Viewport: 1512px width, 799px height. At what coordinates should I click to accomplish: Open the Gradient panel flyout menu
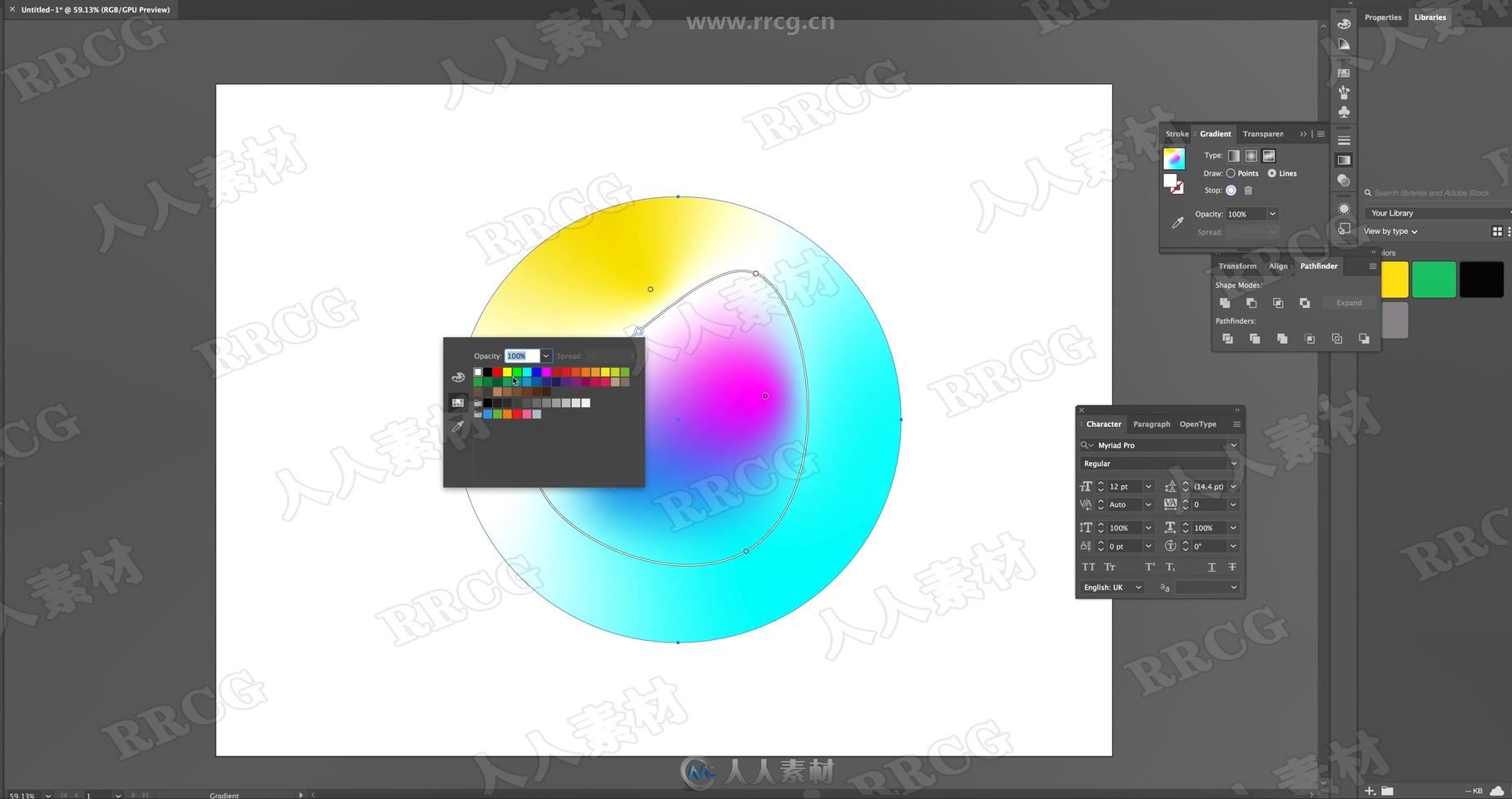[1321, 134]
